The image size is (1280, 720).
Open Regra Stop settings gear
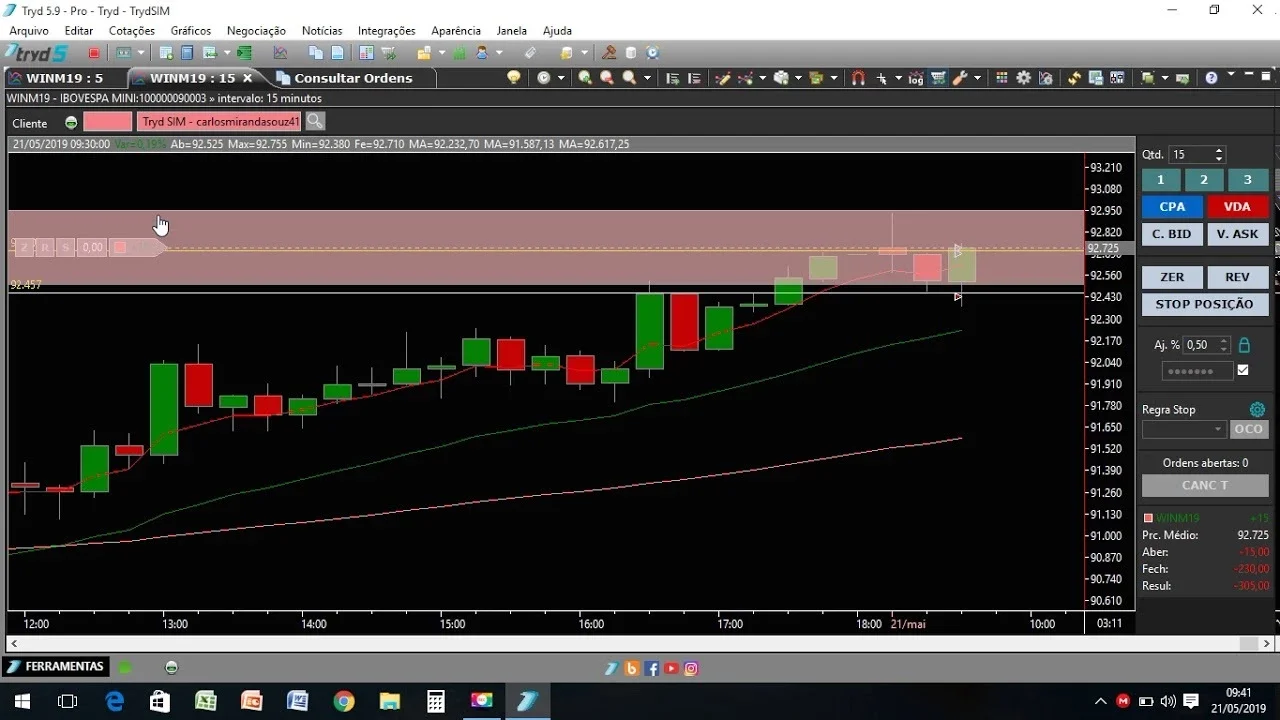(x=1257, y=409)
